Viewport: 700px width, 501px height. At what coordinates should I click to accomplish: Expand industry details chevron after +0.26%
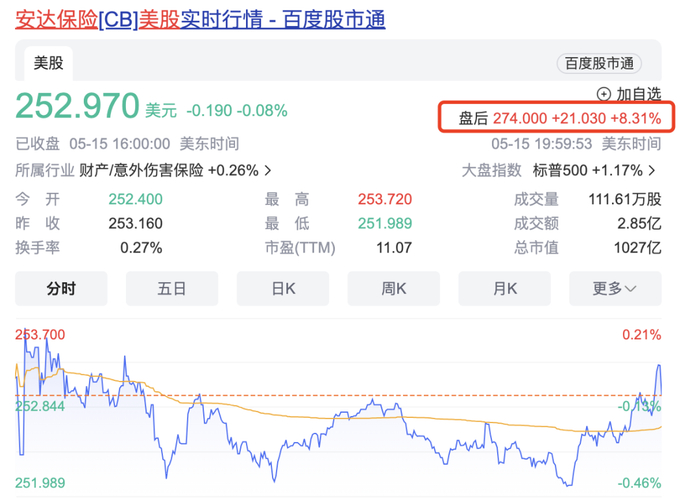coord(268,170)
